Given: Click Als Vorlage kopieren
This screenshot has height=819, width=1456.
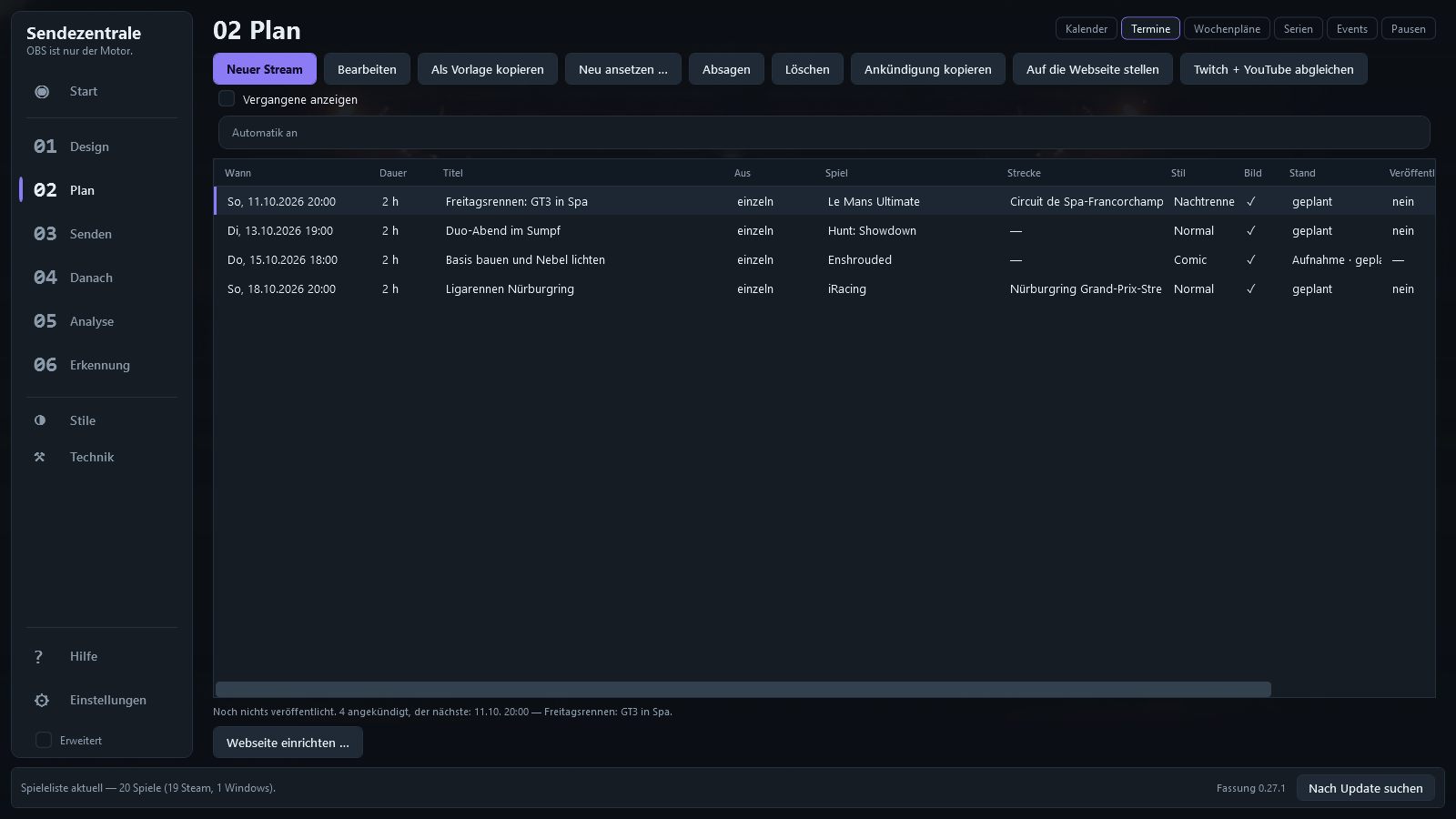Looking at the screenshot, I should coord(488,69).
